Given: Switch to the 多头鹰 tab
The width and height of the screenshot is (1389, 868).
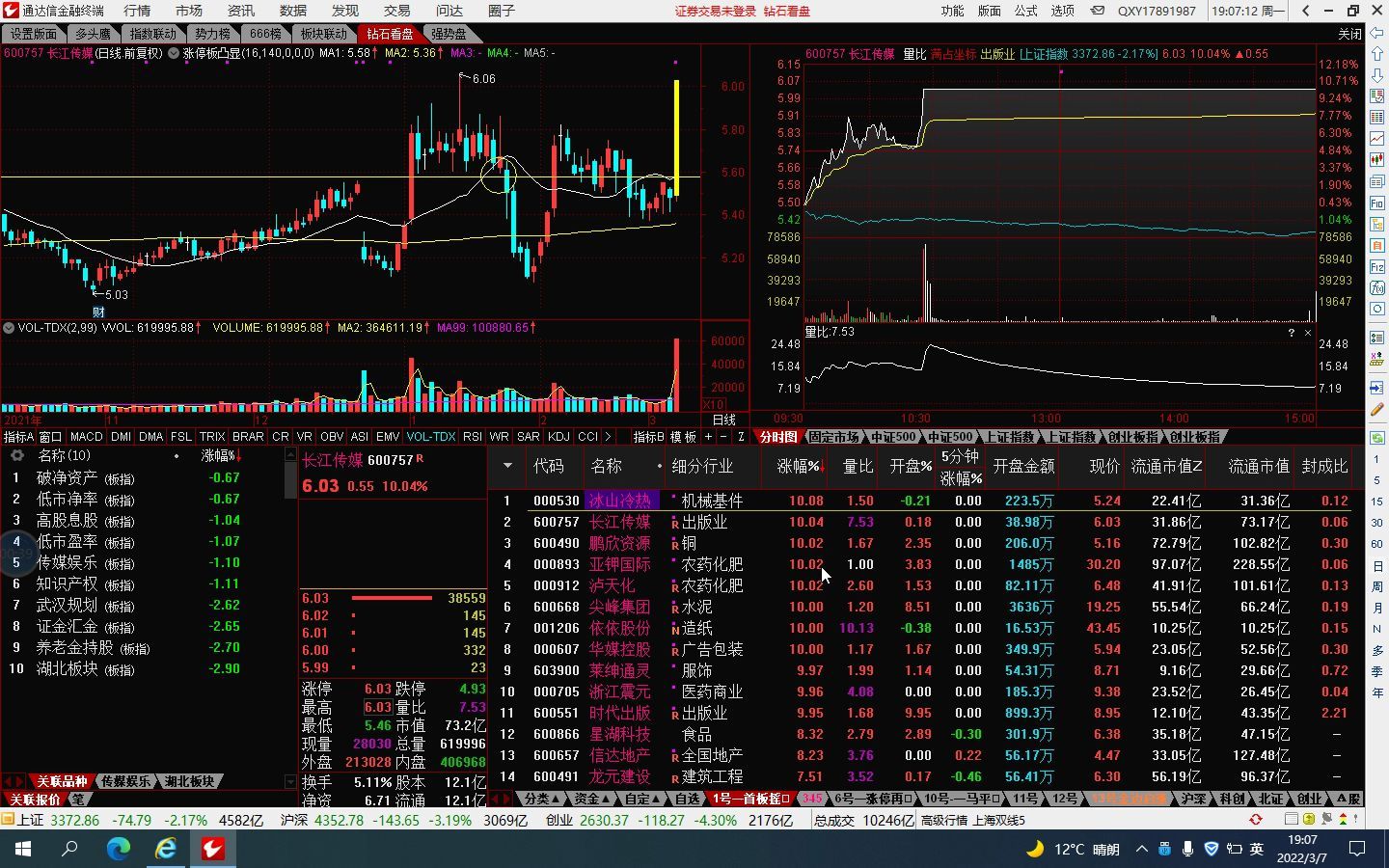Looking at the screenshot, I should point(94,34).
